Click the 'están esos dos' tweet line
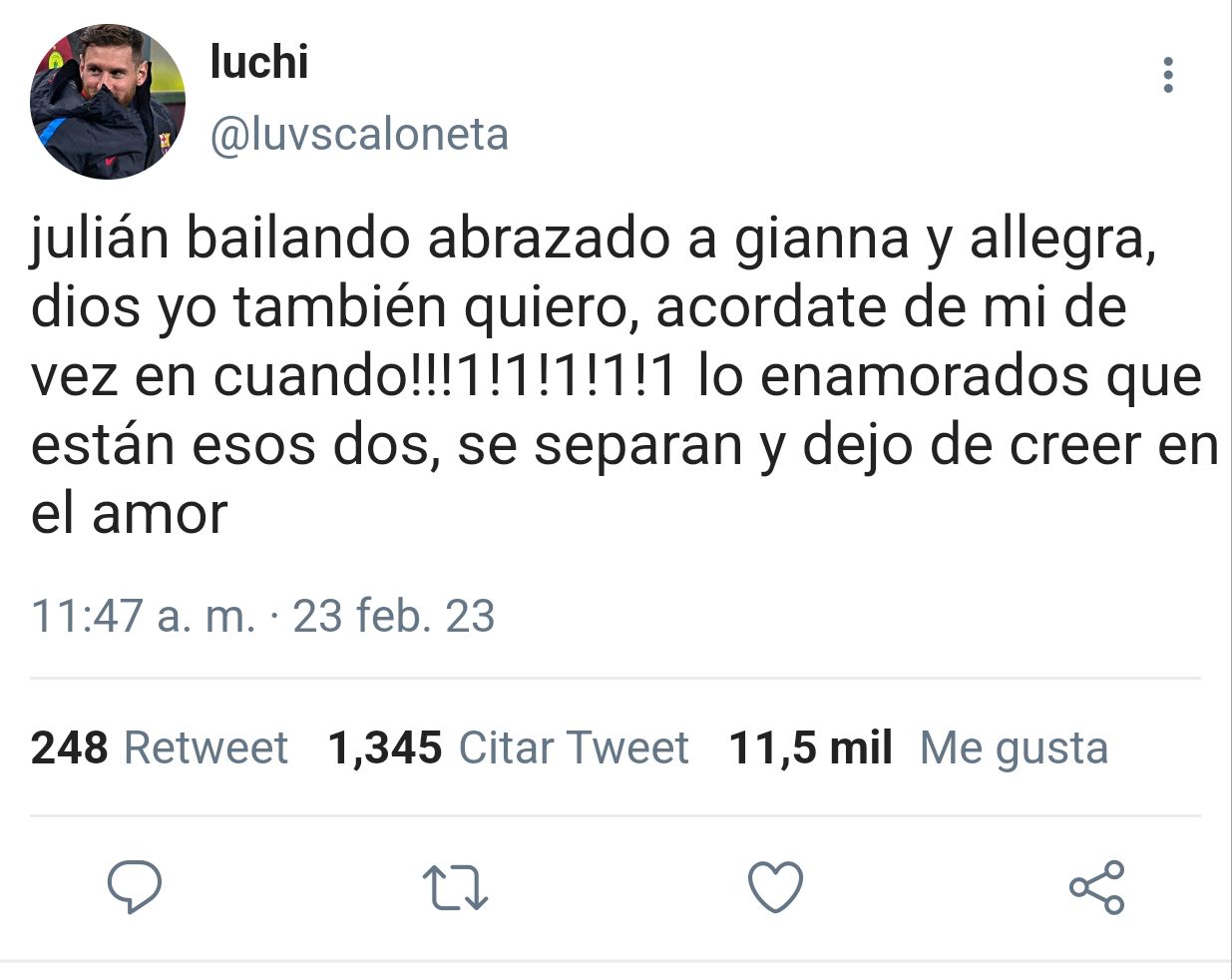 coord(625,446)
